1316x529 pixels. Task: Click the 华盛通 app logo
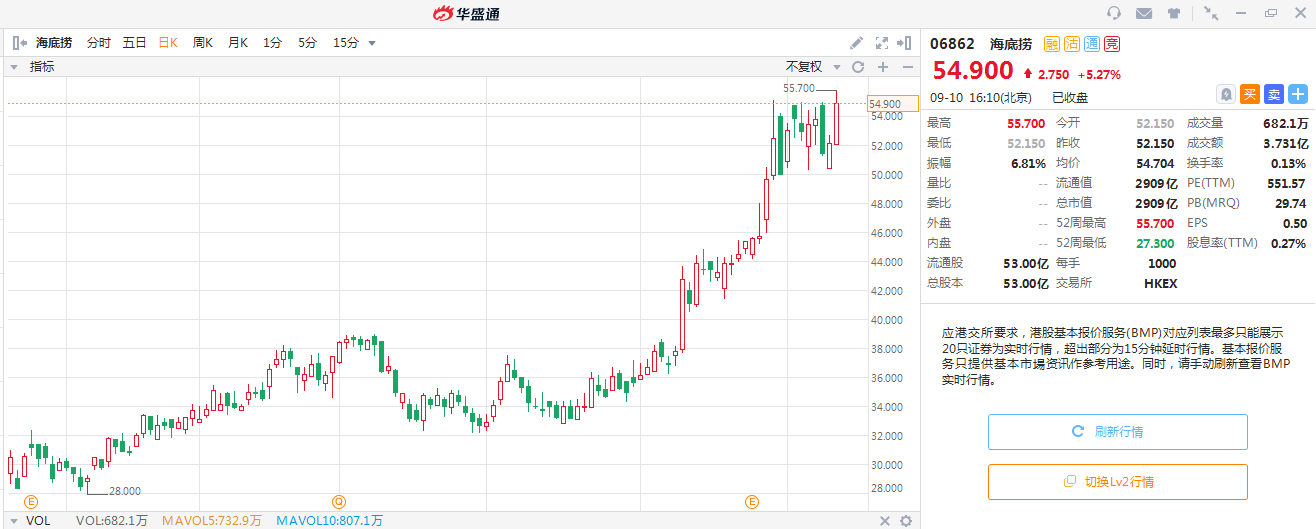[465, 13]
